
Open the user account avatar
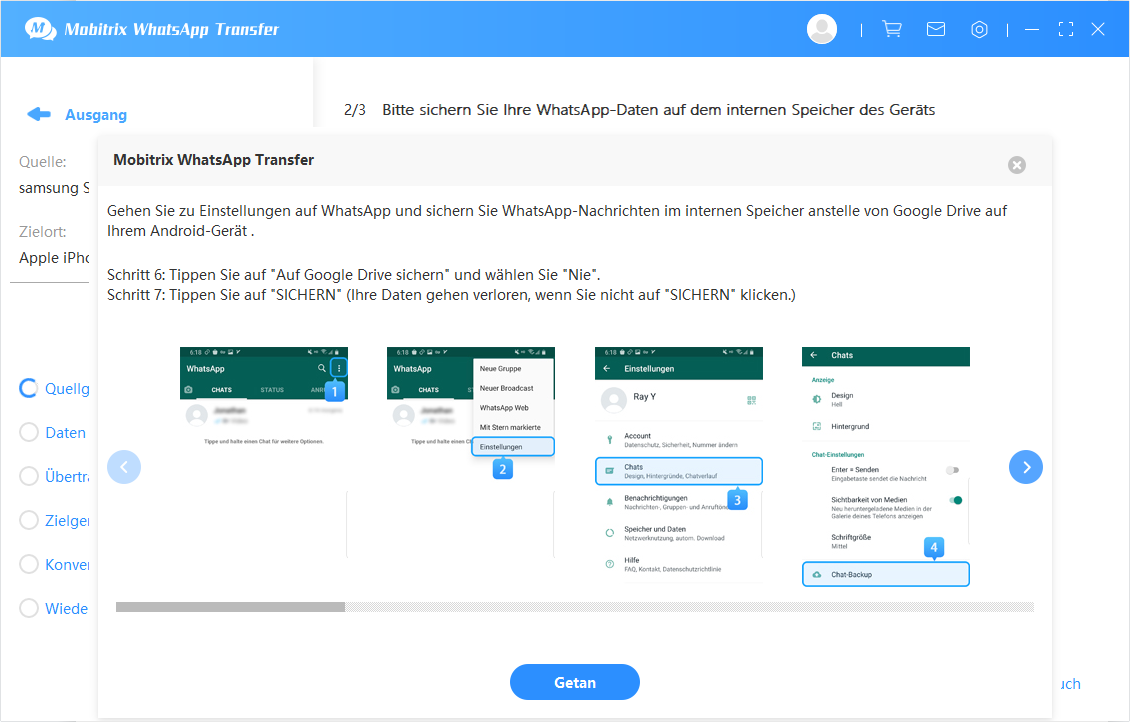822,29
